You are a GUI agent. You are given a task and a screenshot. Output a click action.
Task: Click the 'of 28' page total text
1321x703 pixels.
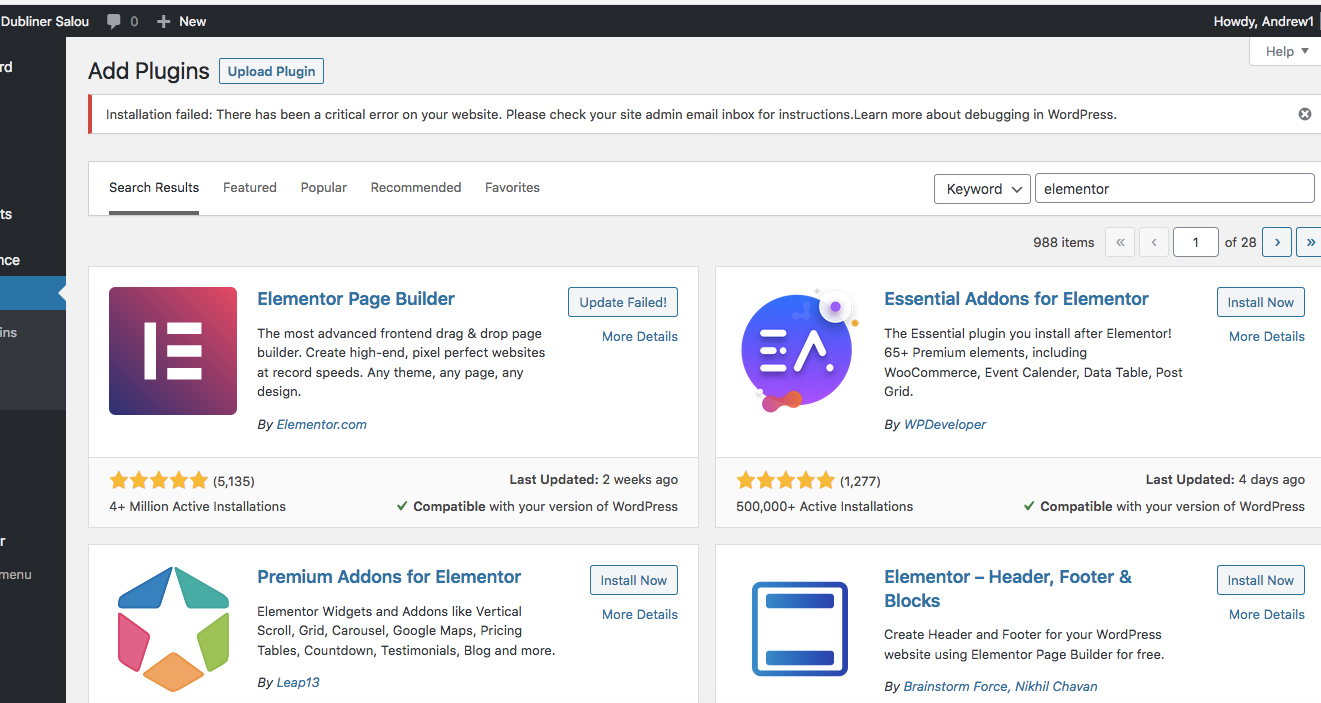pos(1241,242)
